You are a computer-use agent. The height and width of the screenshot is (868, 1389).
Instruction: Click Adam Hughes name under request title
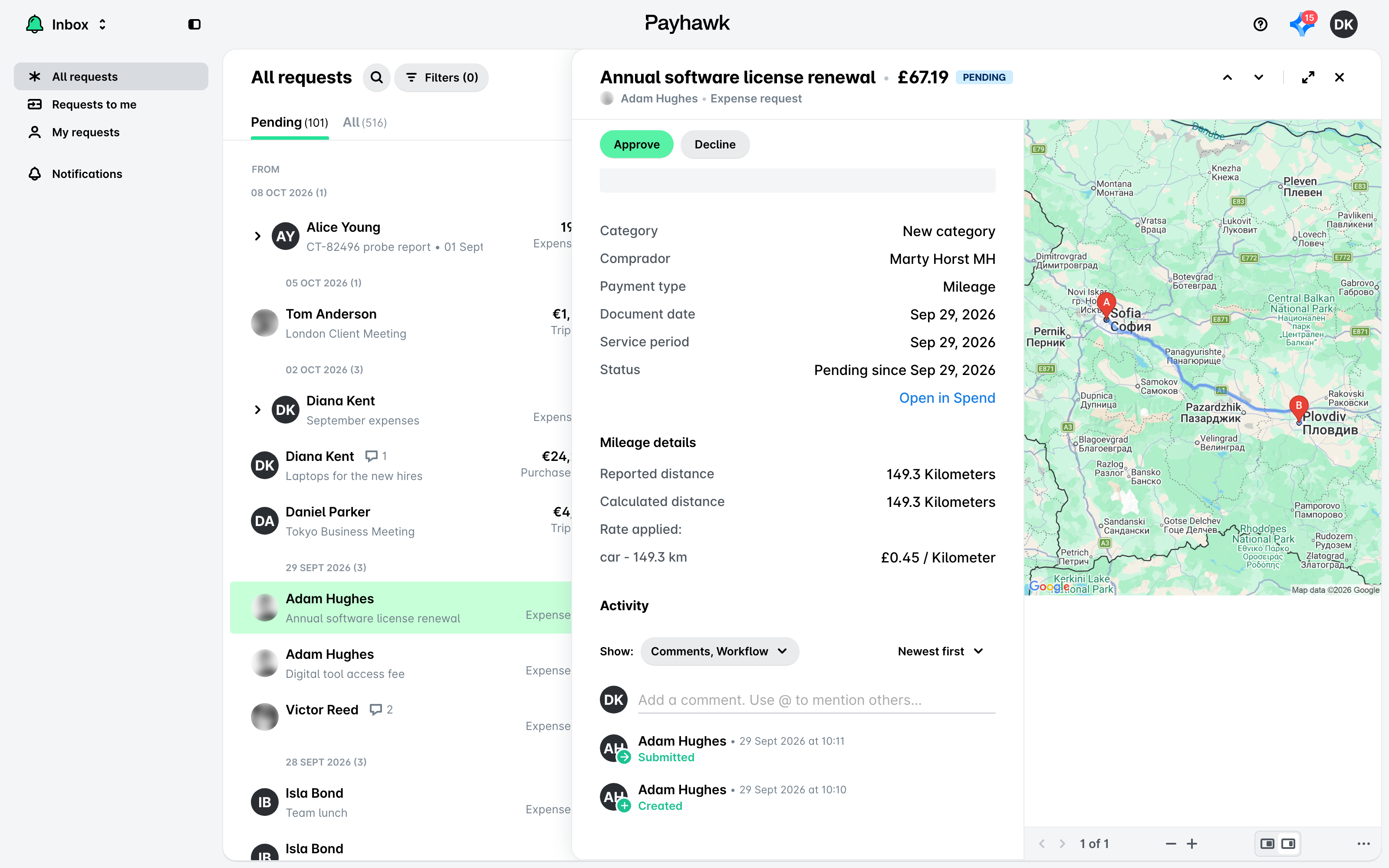coord(659,99)
